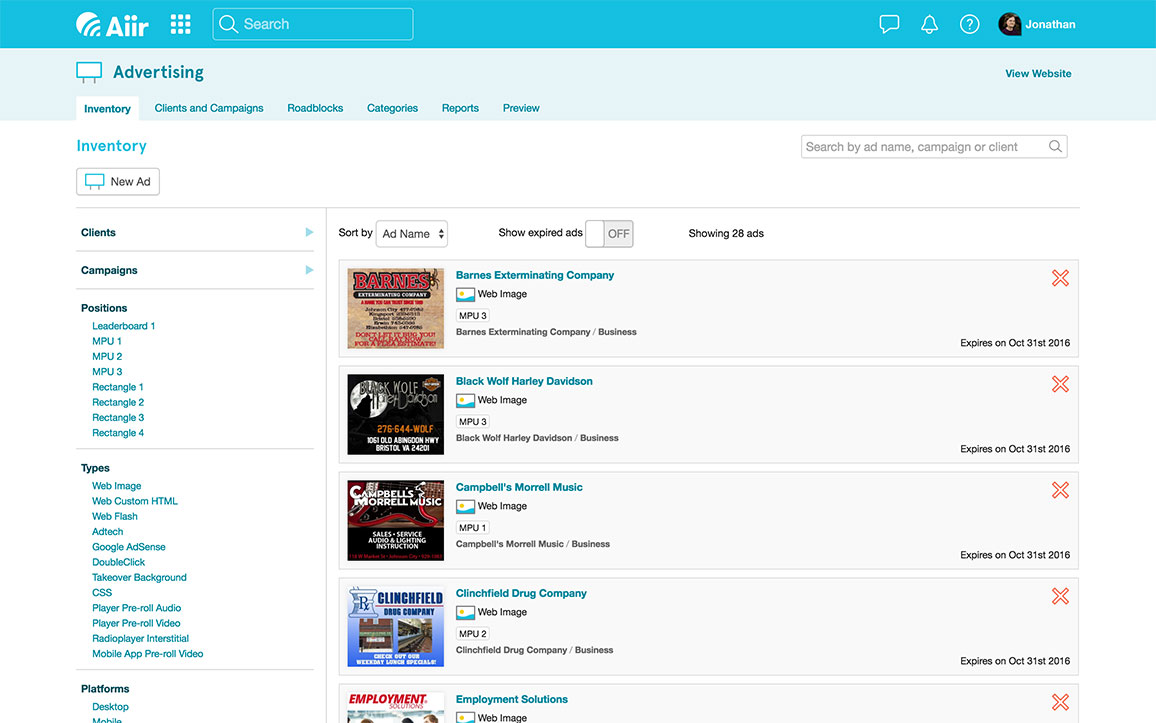Viewport: 1156px width, 723px height.
Task: Open the notifications bell
Action: [x=930, y=24]
